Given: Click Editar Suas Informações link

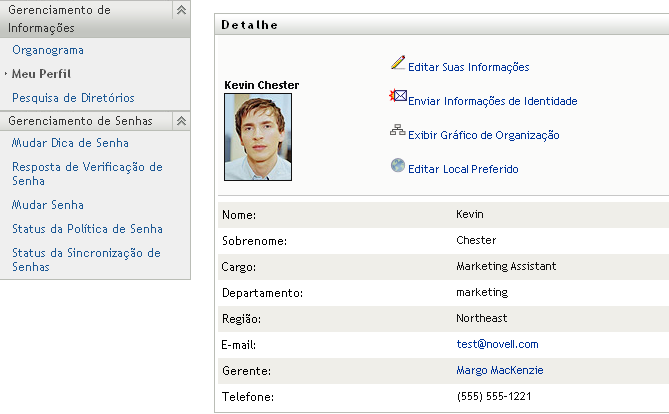Looking at the screenshot, I should pos(468,67).
